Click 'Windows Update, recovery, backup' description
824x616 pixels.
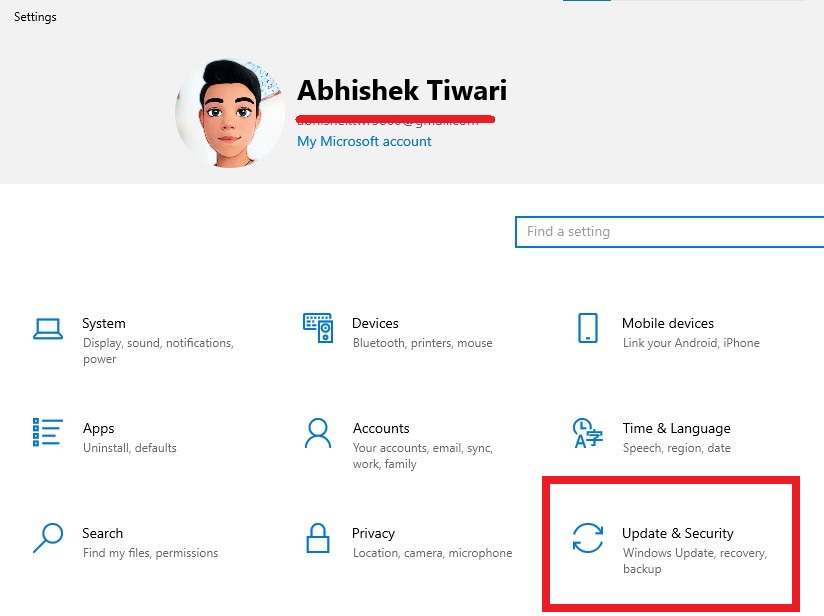695,561
